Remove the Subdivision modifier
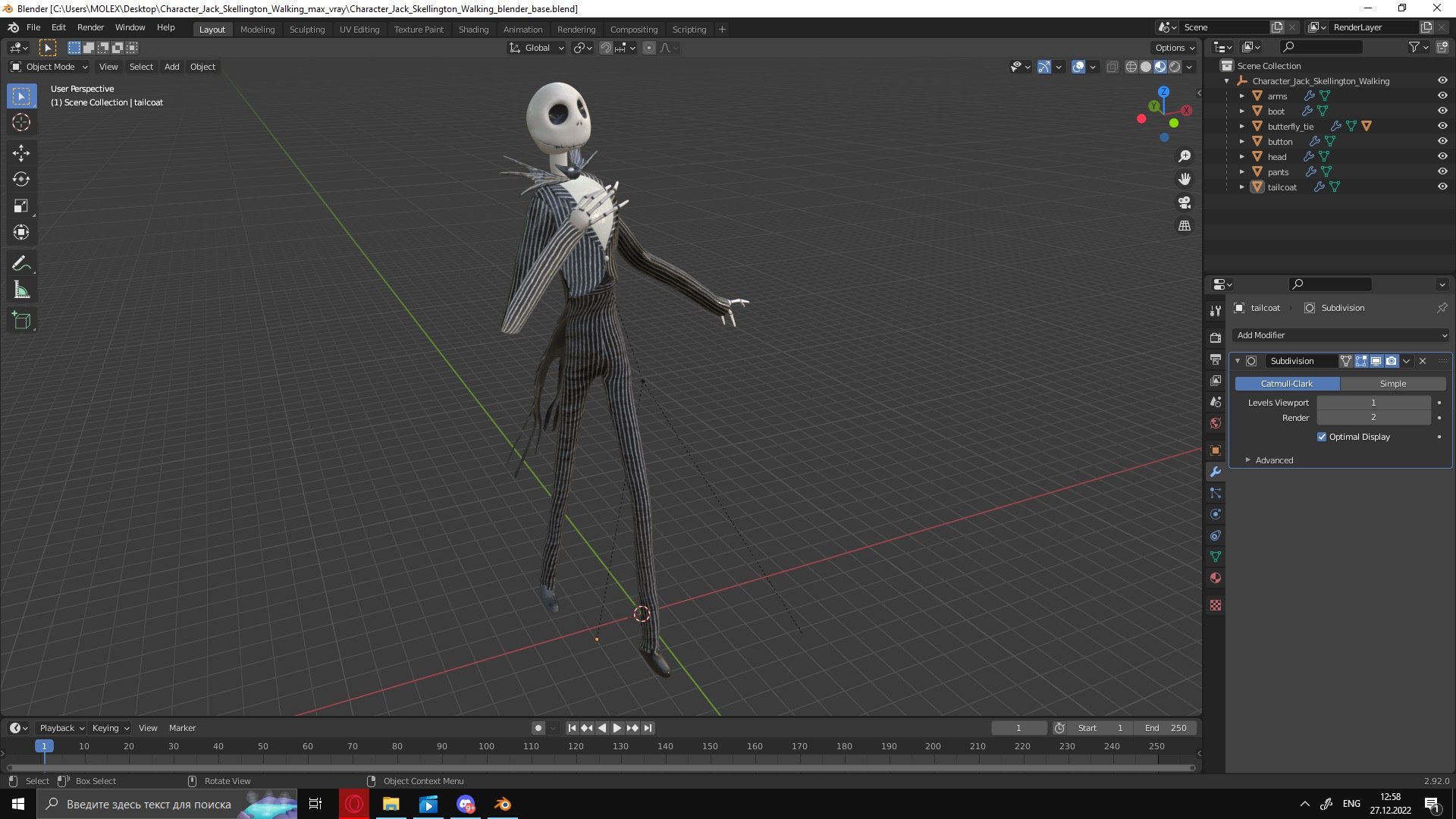The height and width of the screenshot is (819, 1456). tap(1423, 361)
